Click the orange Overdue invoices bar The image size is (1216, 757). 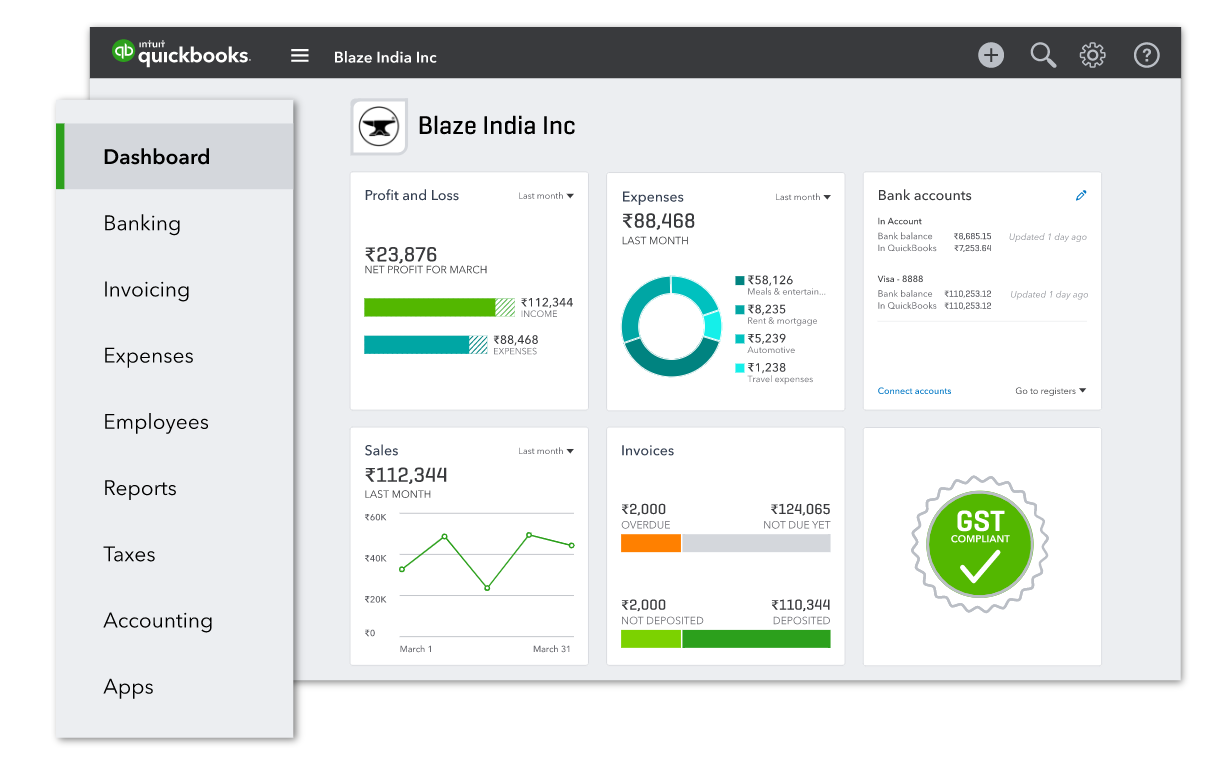651,543
